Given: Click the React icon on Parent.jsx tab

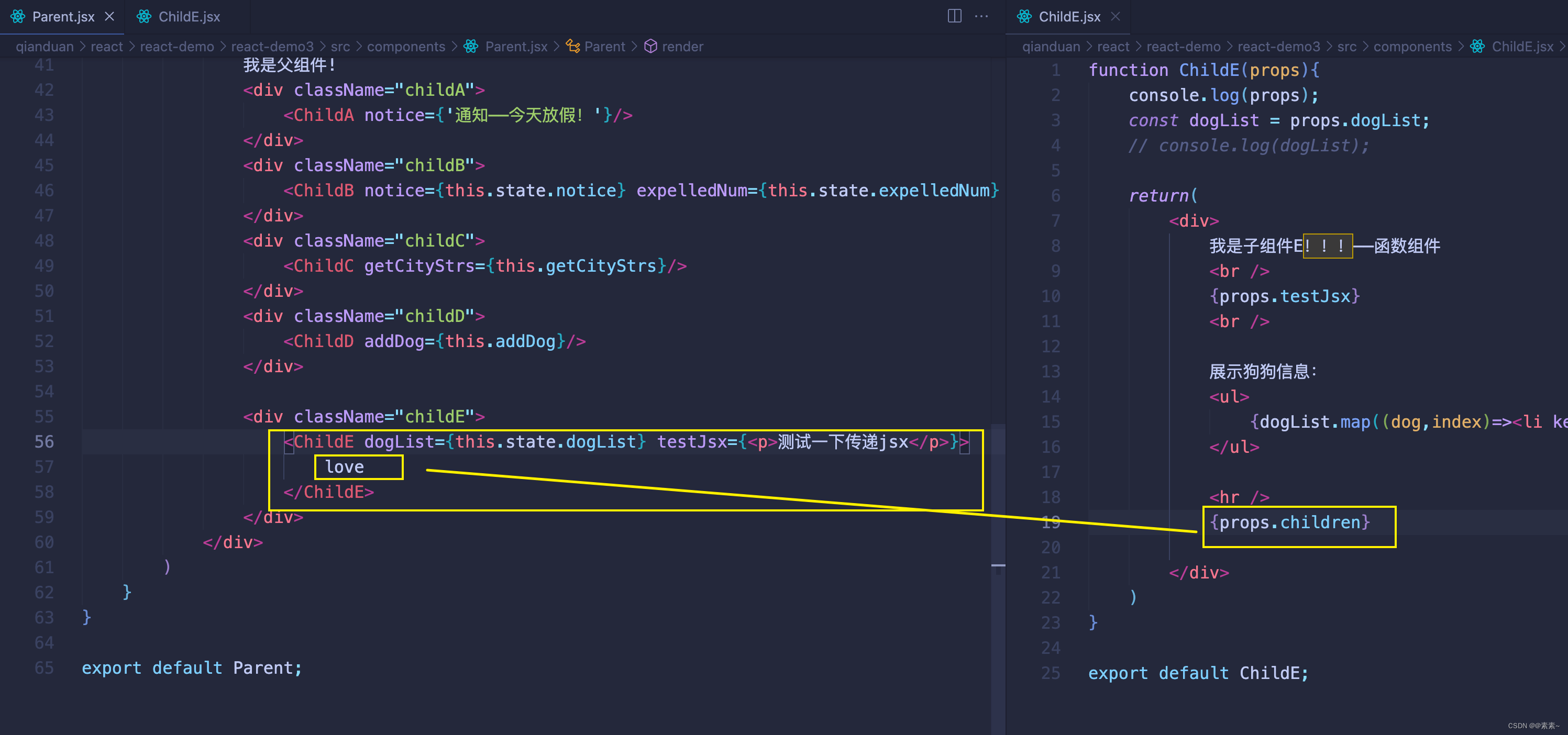Looking at the screenshot, I should coord(18,16).
